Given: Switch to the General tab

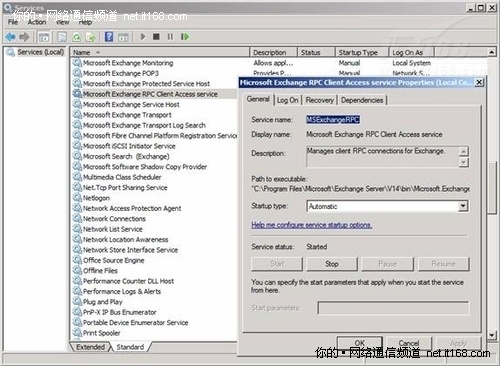Looking at the screenshot, I should click(x=258, y=99).
